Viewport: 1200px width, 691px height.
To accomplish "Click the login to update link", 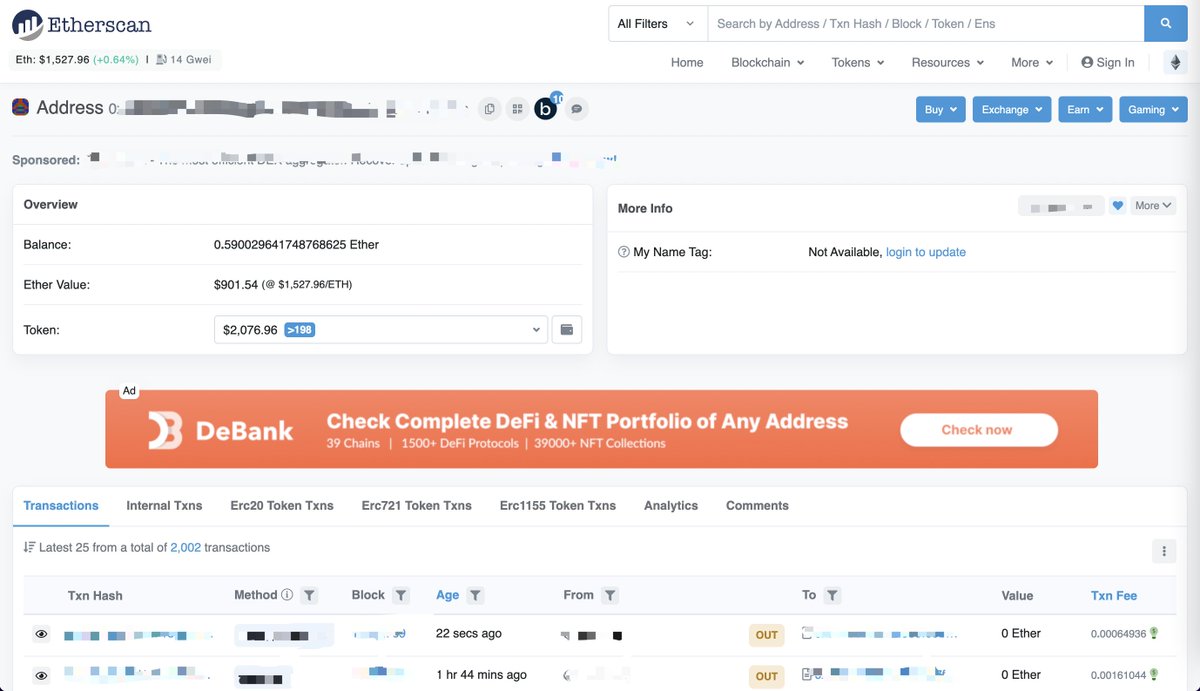I will [x=926, y=252].
